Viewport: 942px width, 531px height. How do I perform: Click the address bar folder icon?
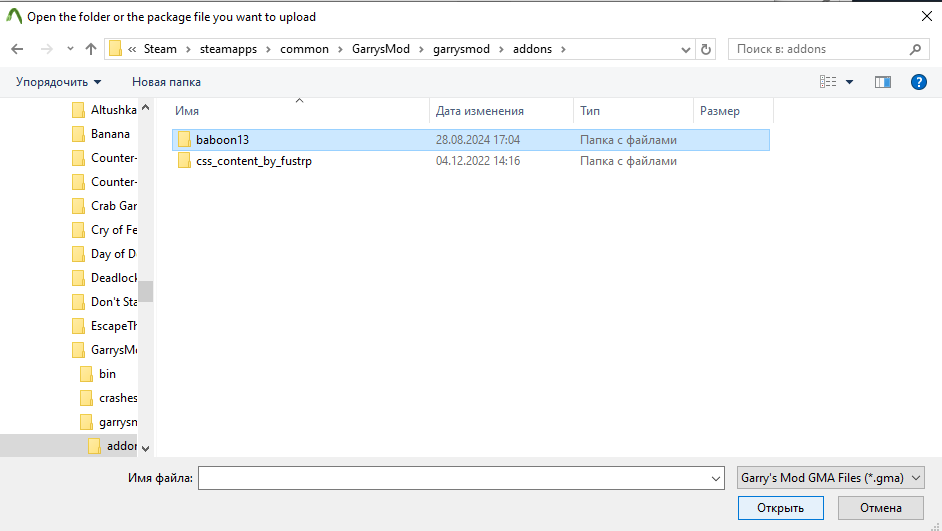[x=115, y=49]
